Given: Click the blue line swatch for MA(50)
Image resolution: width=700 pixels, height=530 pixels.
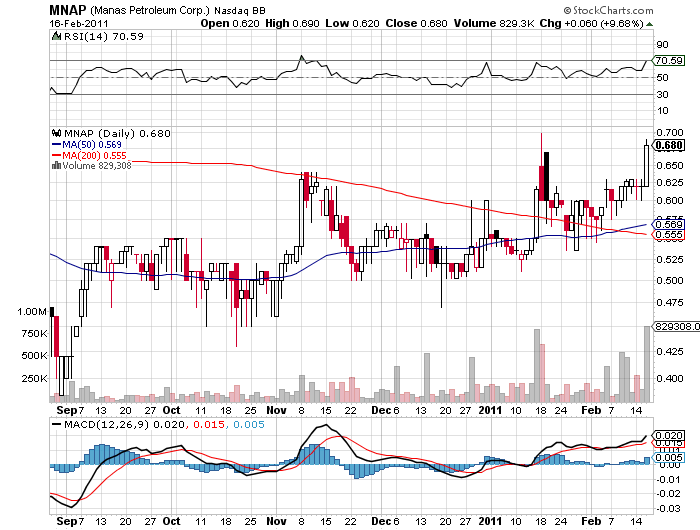Looking at the screenshot, I should [x=56, y=144].
